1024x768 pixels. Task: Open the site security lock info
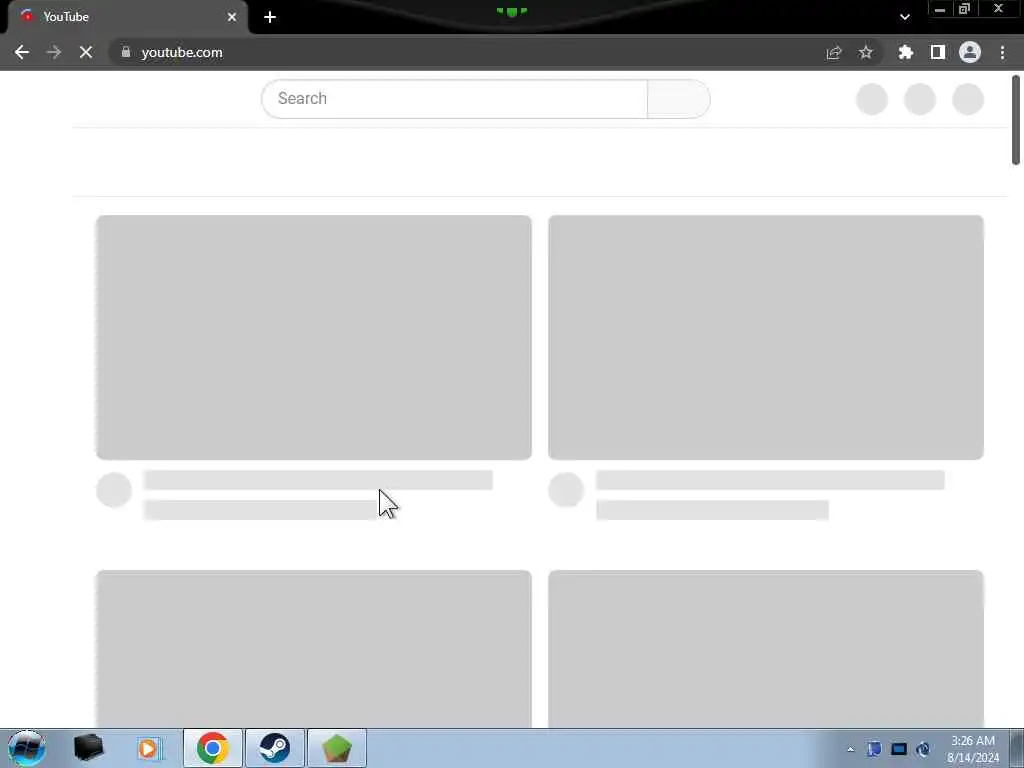(x=126, y=52)
